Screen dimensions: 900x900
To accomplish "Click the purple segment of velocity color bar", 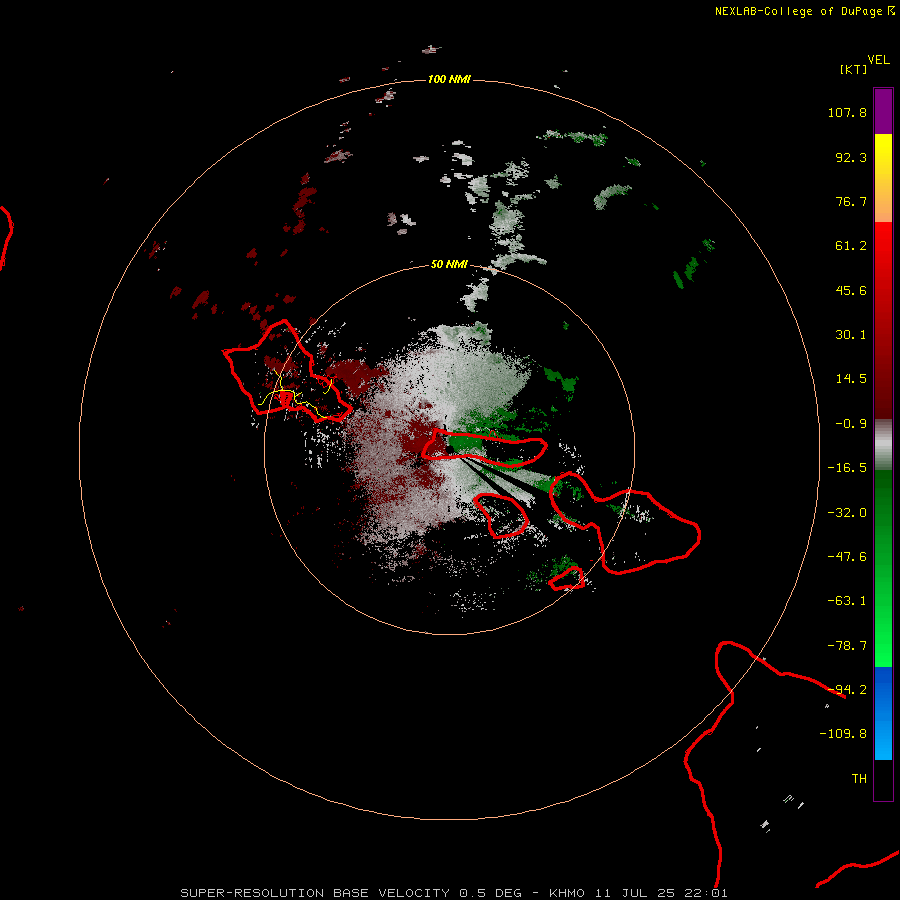I will click(883, 111).
